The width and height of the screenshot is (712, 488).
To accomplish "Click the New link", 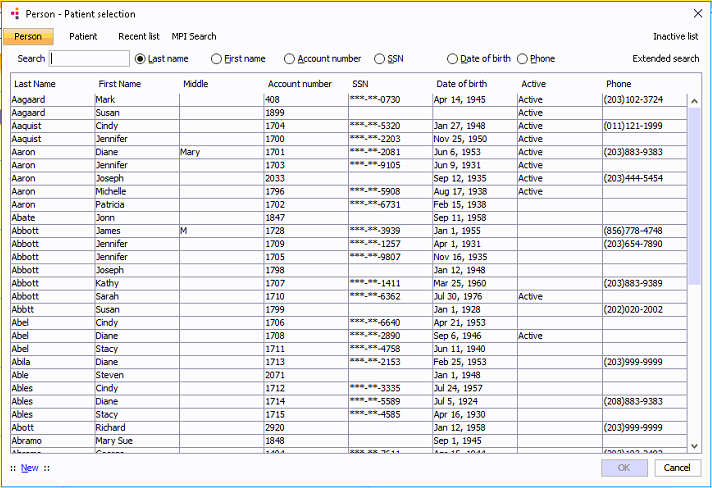I will pyautogui.click(x=30, y=468).
